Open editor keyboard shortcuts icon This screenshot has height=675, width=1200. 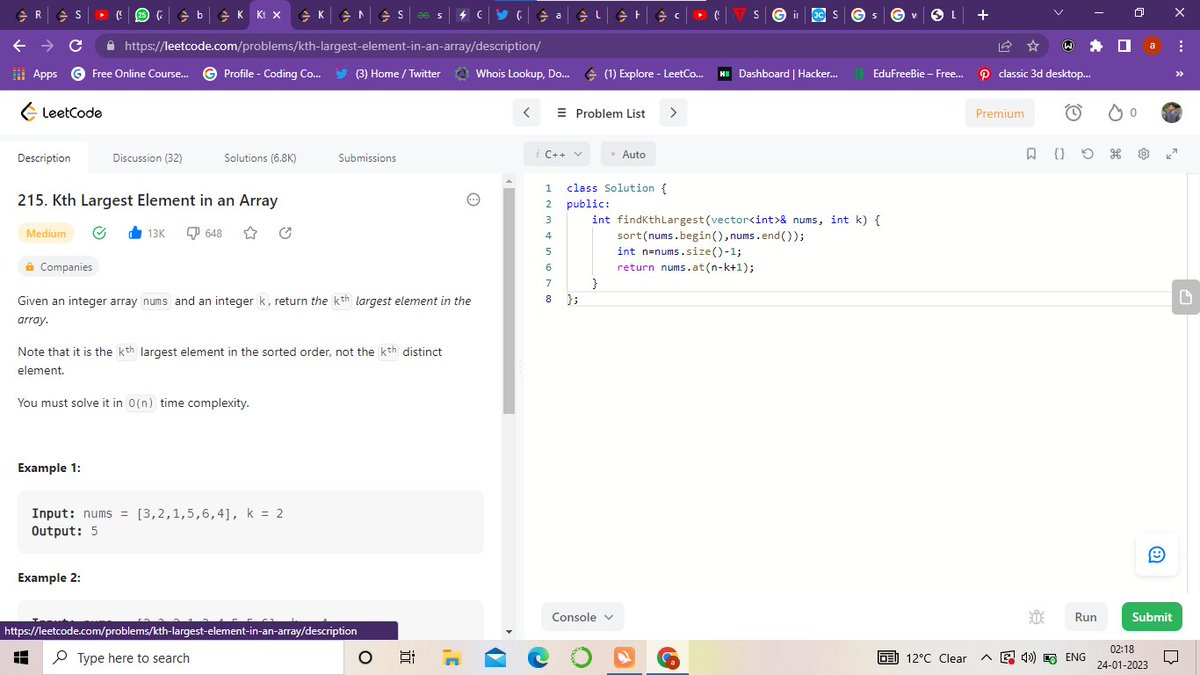tap(1114, 155)
